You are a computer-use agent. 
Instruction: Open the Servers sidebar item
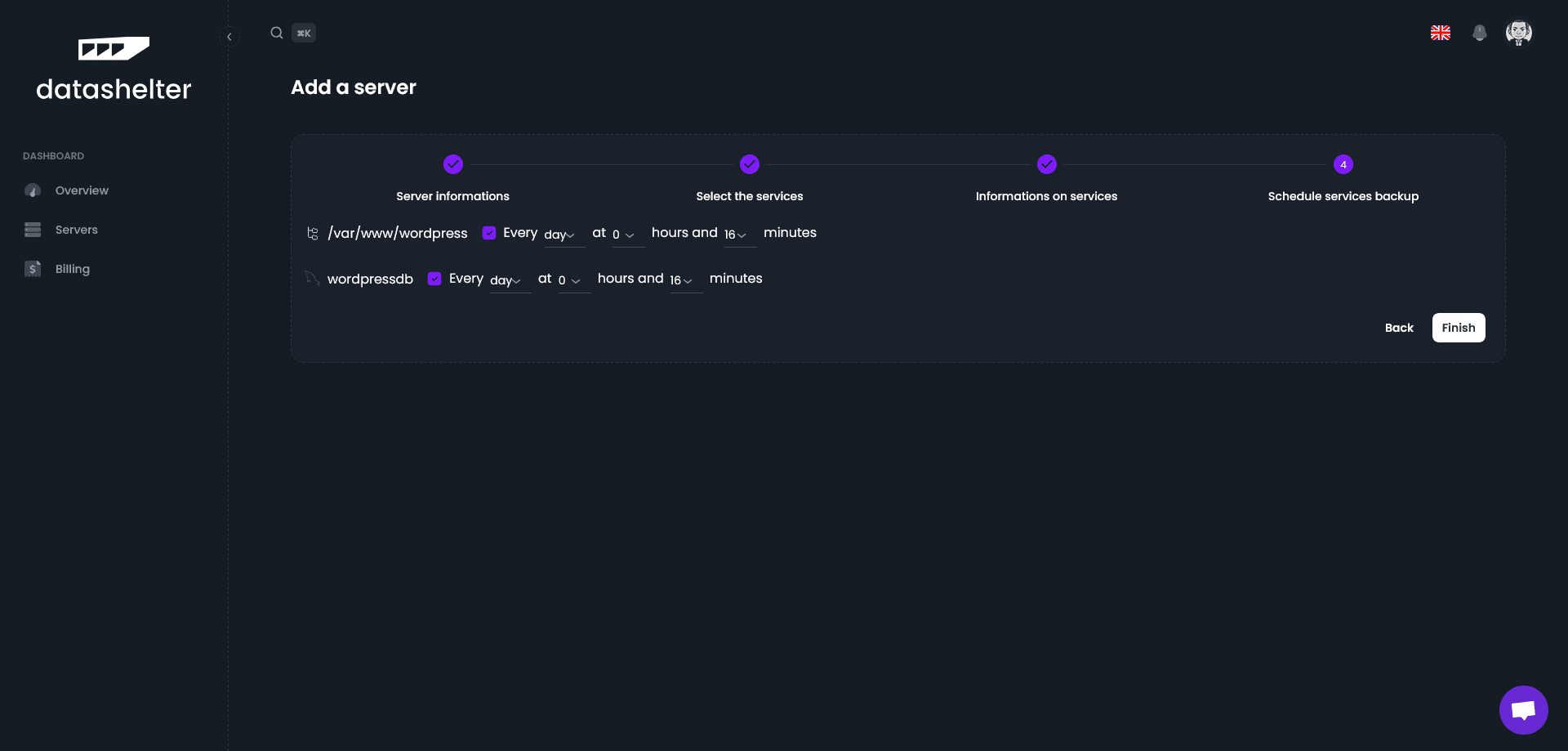(x=76, y=230)
